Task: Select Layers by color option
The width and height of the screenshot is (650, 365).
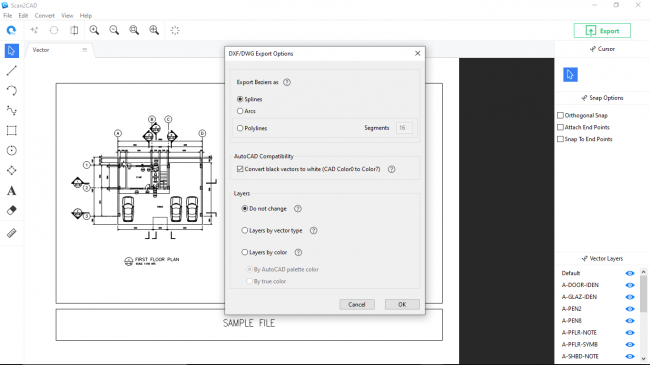Action: point(245,252)
